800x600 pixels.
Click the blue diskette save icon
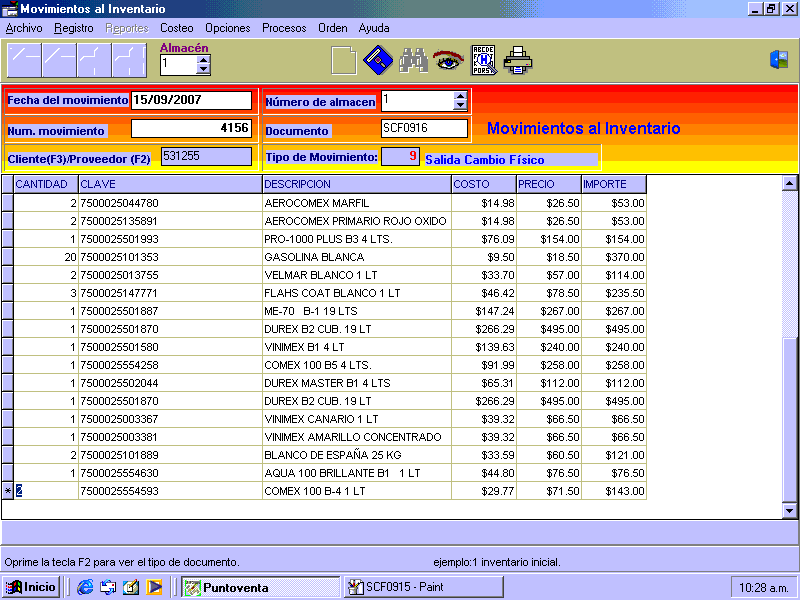pyautogui.click(x=377, y=61)
